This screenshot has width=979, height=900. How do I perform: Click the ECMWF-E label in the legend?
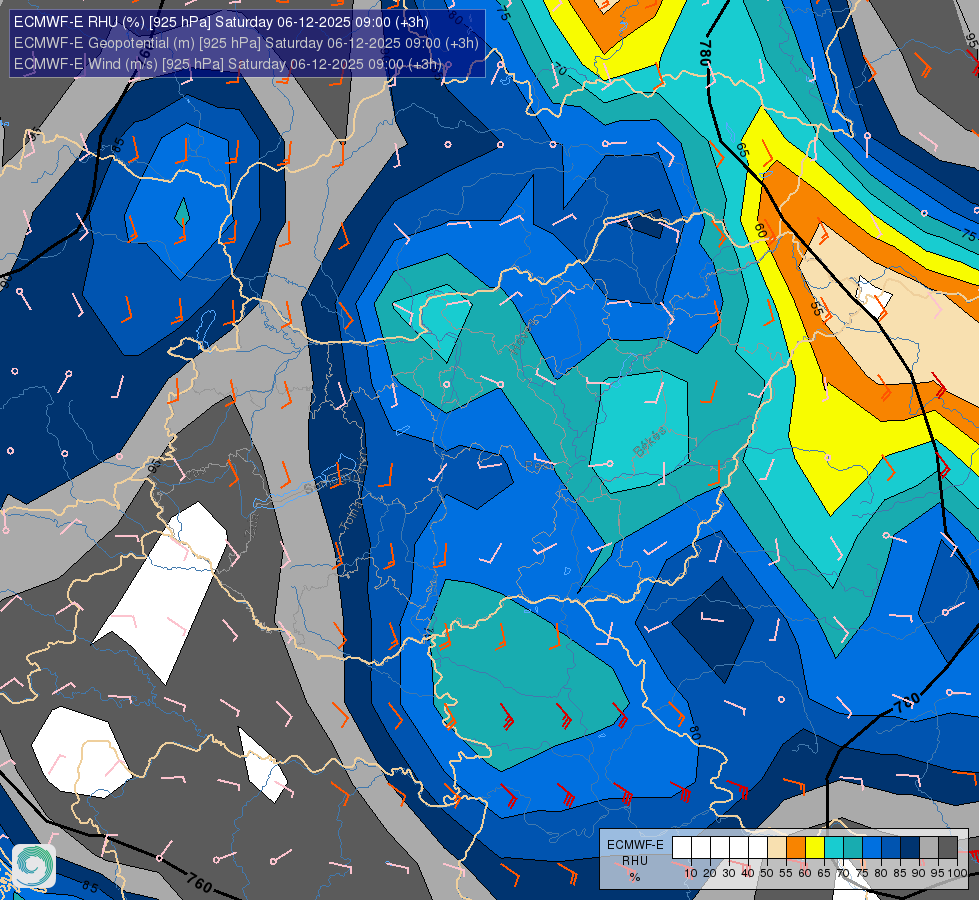(x=635, y=844)
